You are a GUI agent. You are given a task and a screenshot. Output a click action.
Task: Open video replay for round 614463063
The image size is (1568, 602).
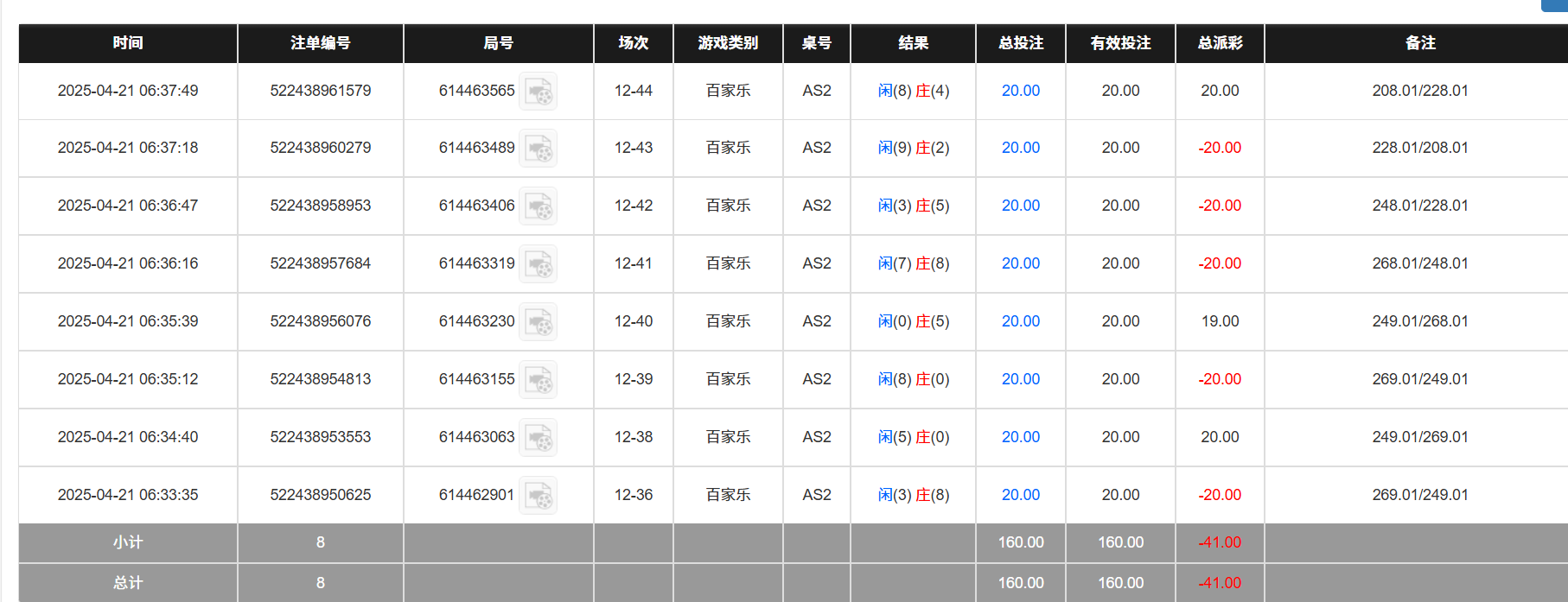540,437
